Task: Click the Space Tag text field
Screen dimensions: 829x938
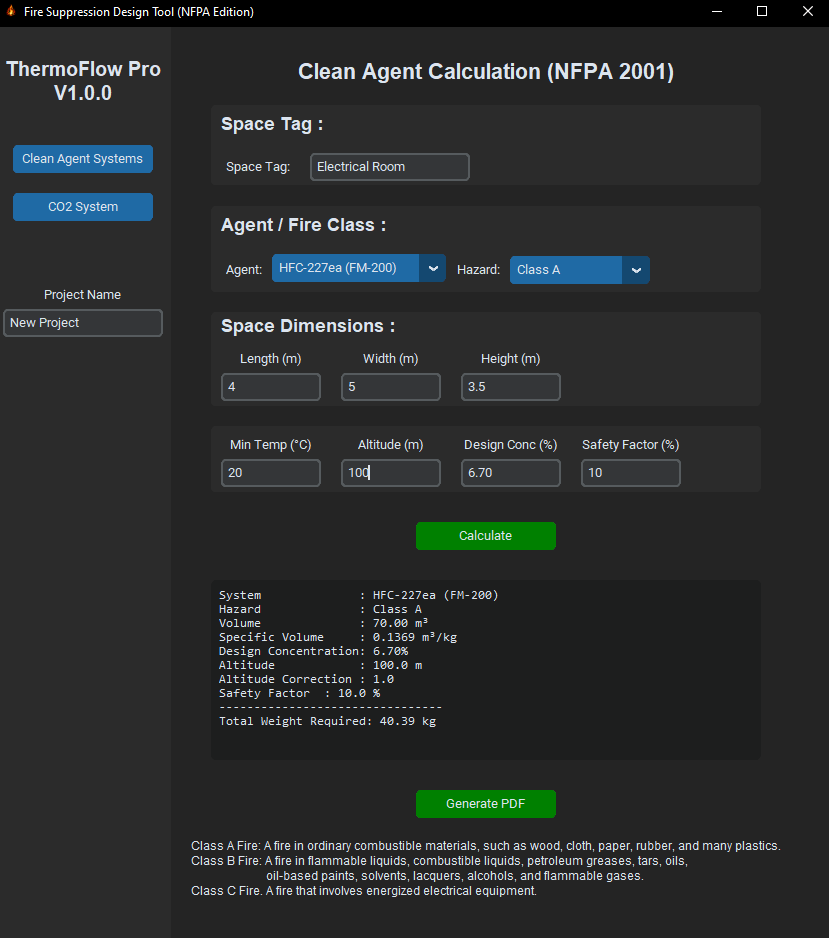Action: (x=390, y=167)
